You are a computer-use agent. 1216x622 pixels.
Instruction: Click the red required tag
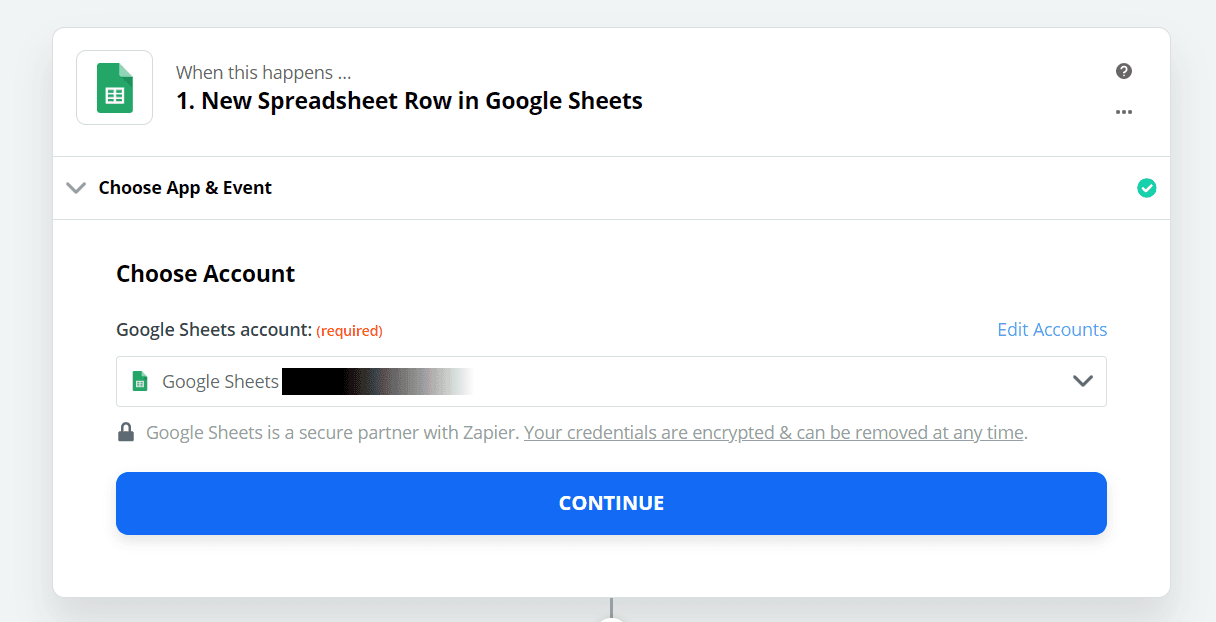coord(350,331)
